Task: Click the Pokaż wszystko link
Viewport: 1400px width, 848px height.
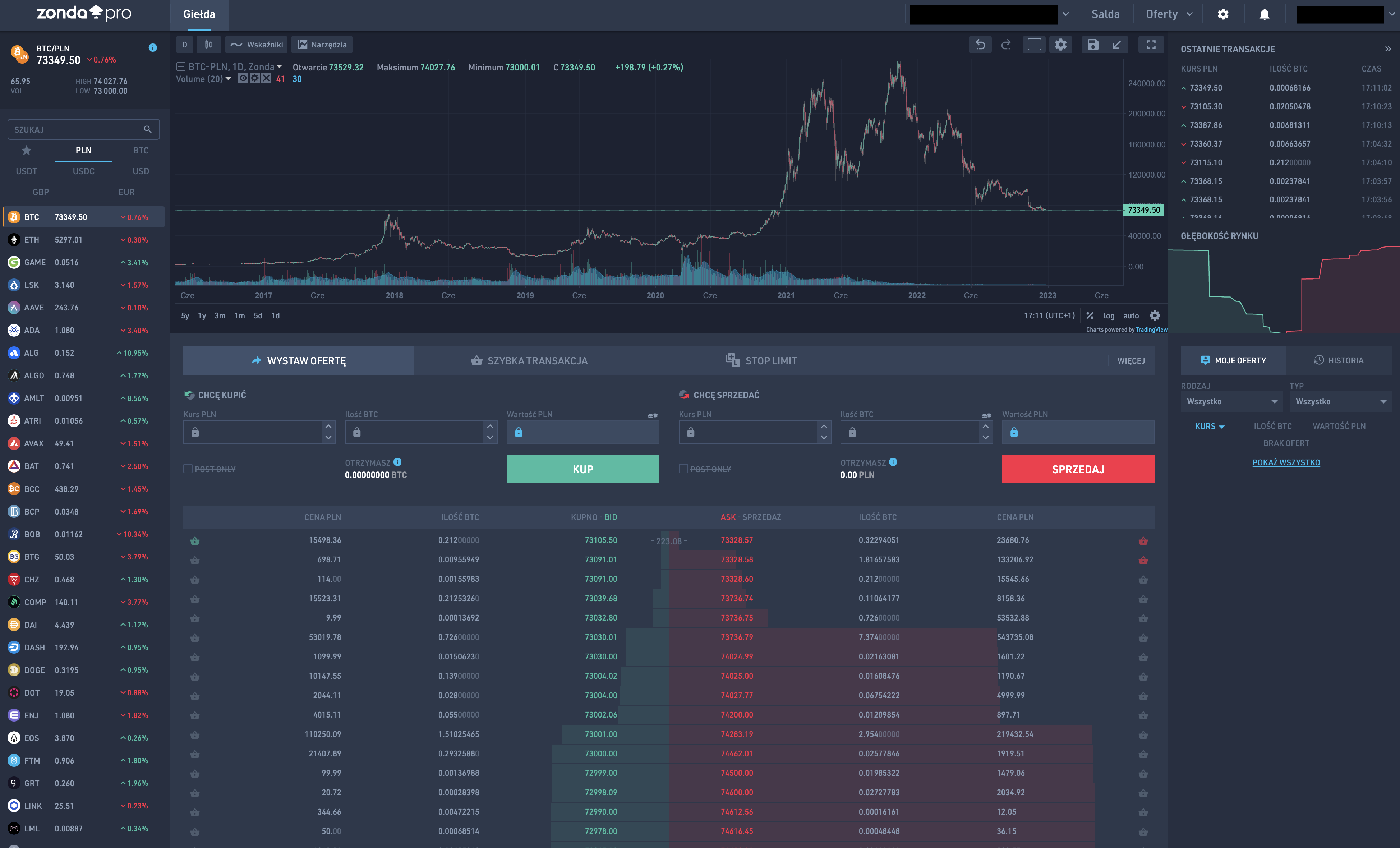Action: click(x=1286, y=462)
